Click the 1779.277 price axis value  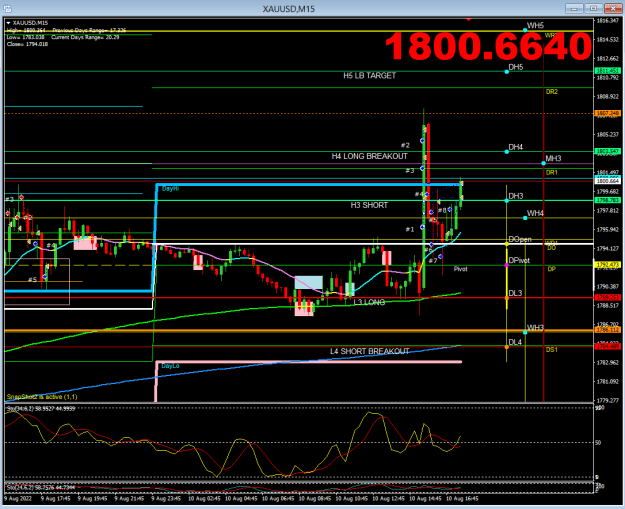tap(608, 400)
